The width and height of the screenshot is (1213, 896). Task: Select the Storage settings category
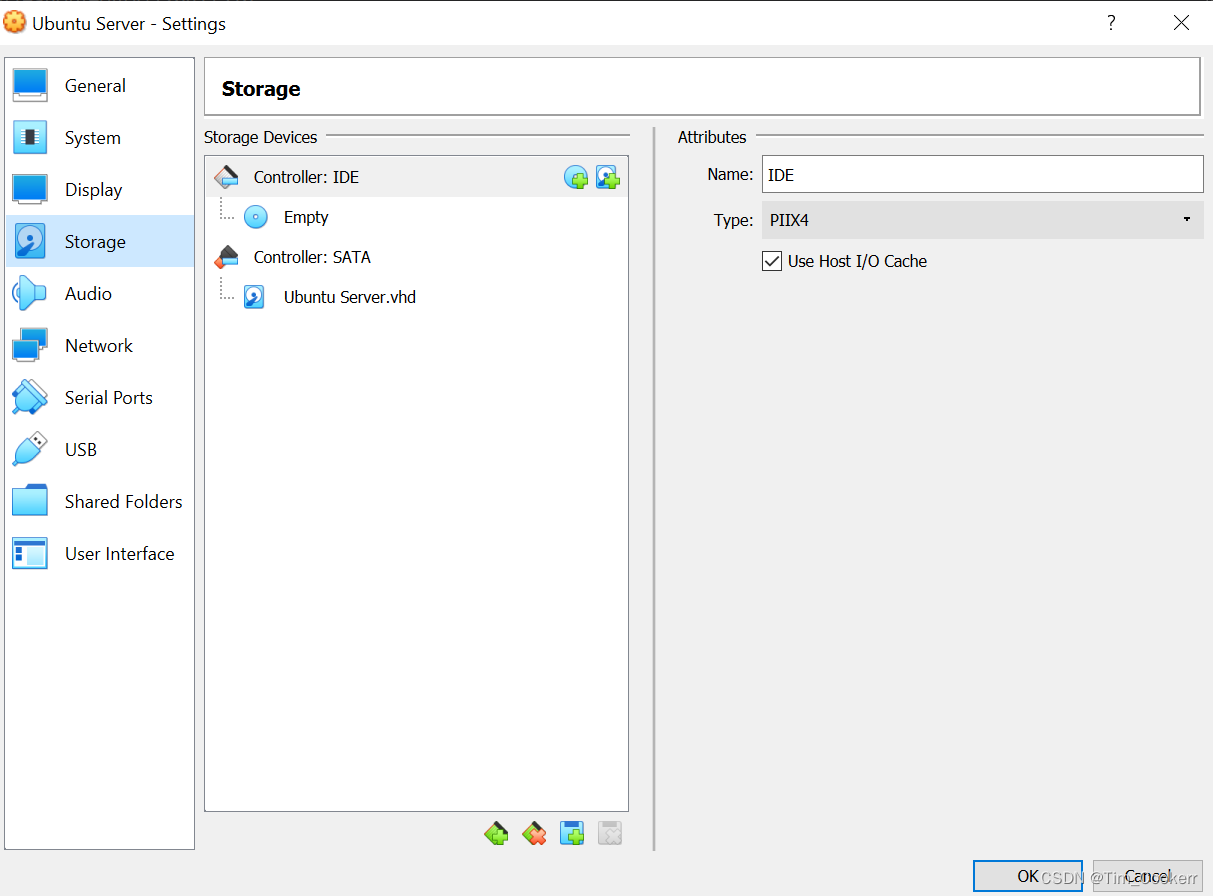tap(100, 241)
